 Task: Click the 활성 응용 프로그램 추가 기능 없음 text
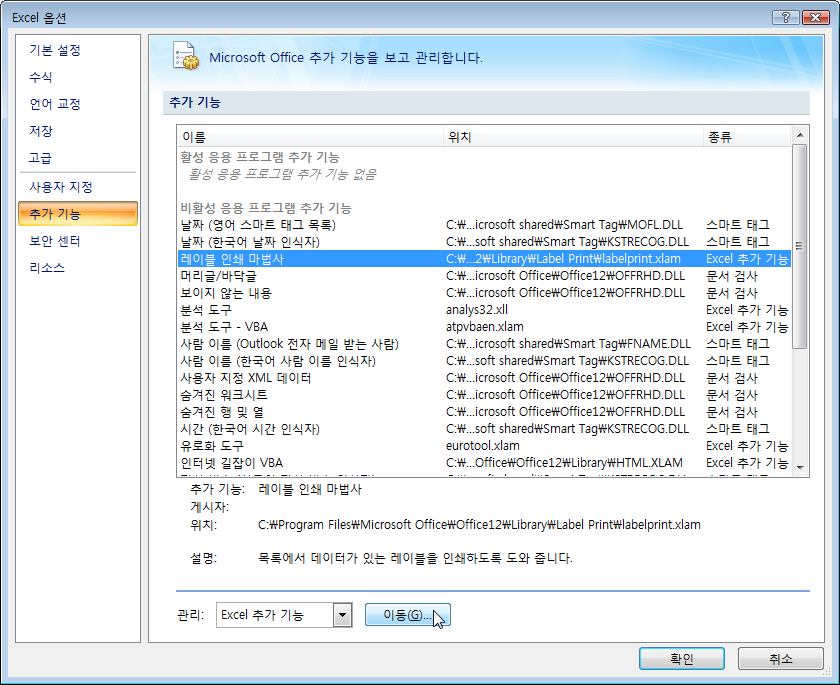pos(282,174)
